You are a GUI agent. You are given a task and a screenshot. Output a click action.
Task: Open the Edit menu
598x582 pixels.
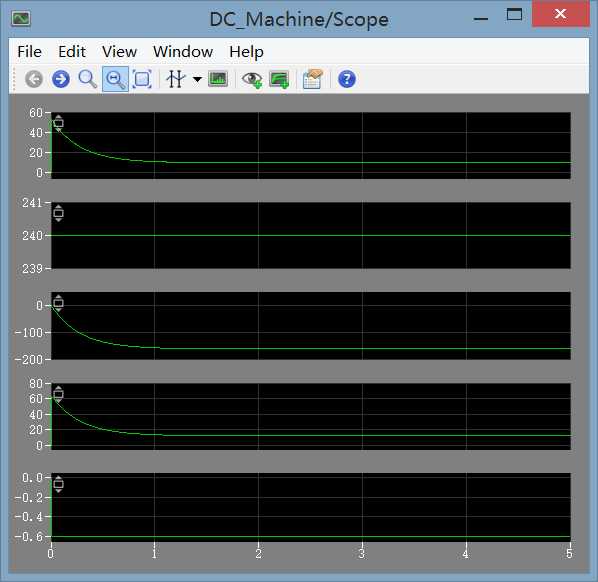[72, 52]
